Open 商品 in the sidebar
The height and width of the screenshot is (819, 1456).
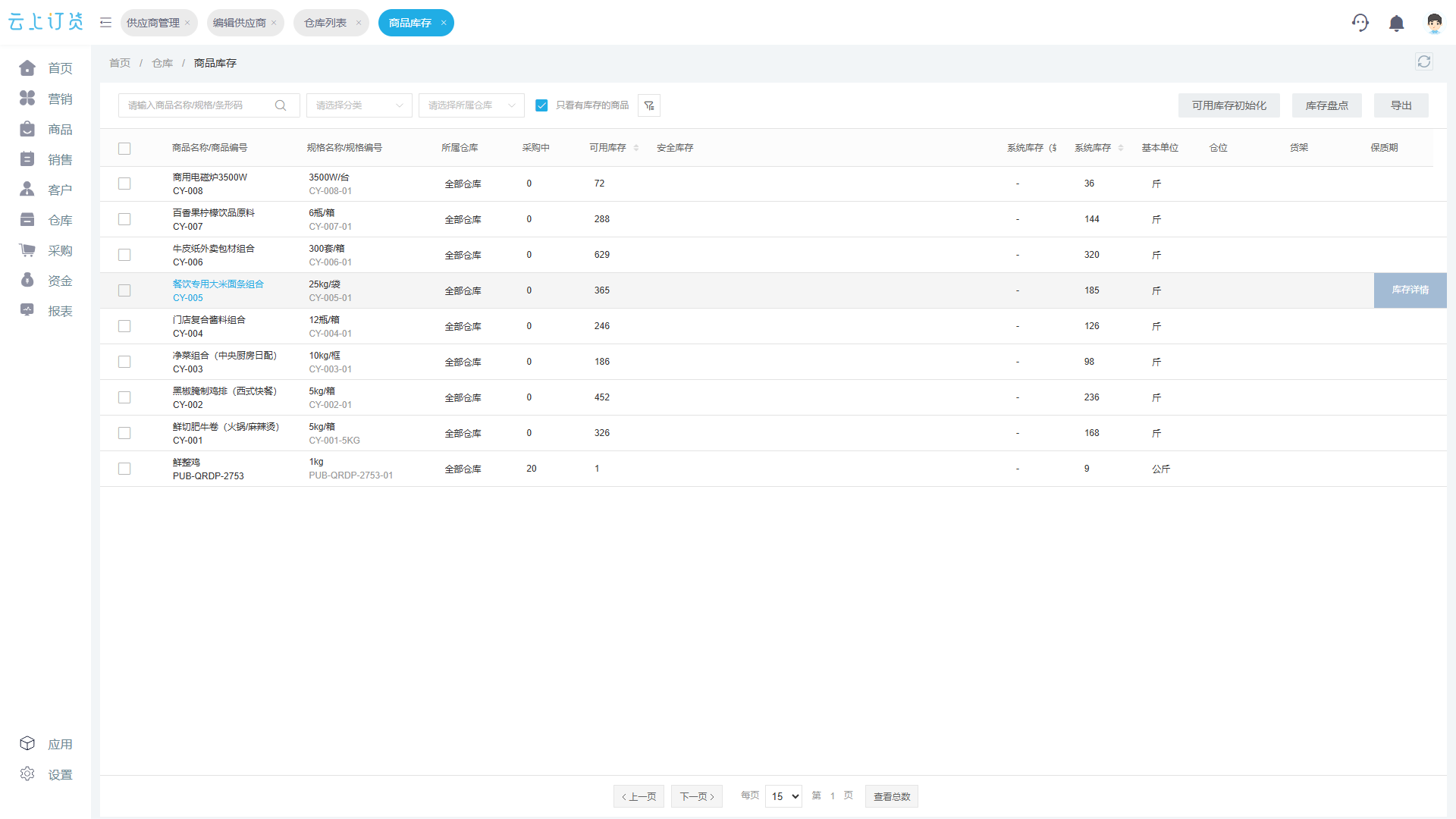click(46, 129)
